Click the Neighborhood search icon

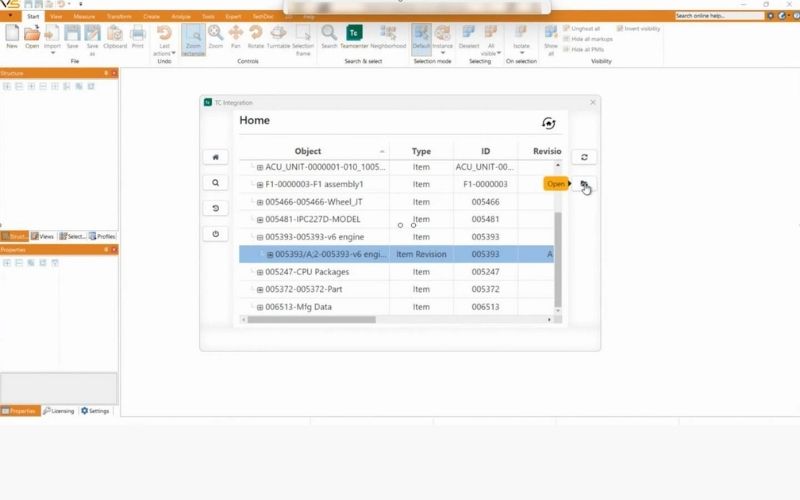coord(388,34)
